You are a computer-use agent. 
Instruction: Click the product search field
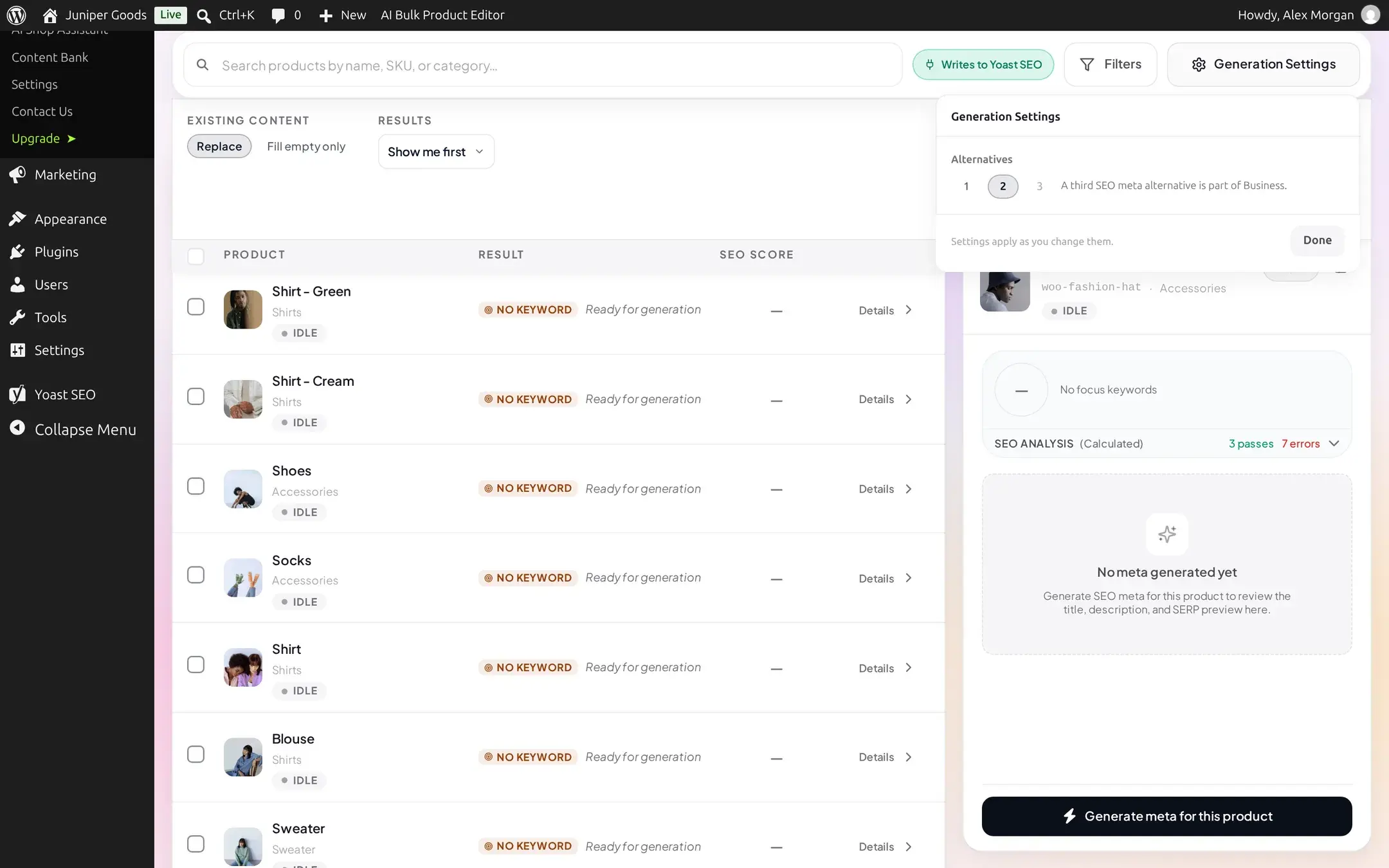(543, 65)
